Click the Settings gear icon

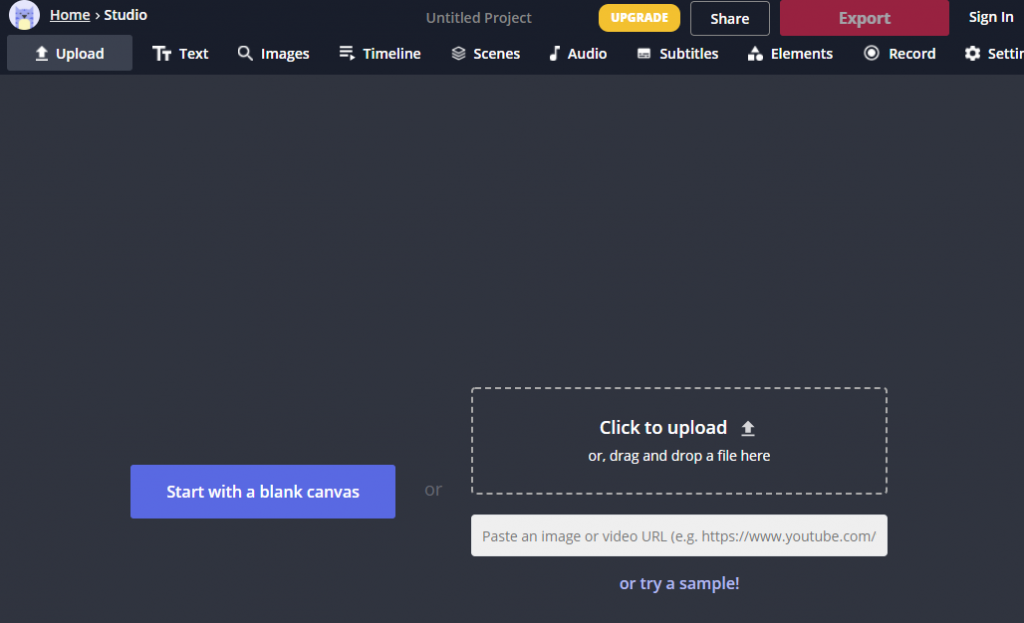pyautogui.click(x=972, y=54)
